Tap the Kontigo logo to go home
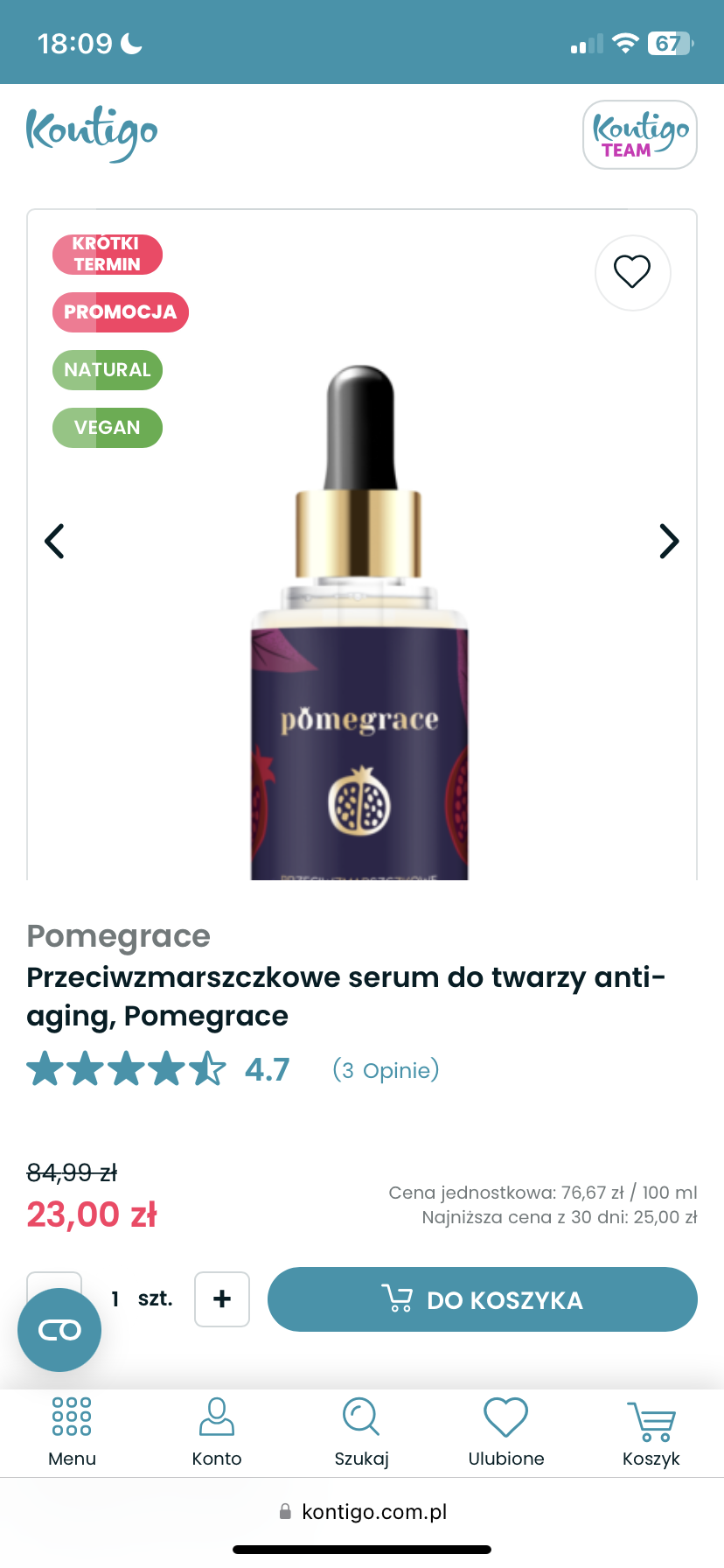Image resolution: width=724 pixels, height=1568 pixels. pyautogui.click(x=92, y=133)
